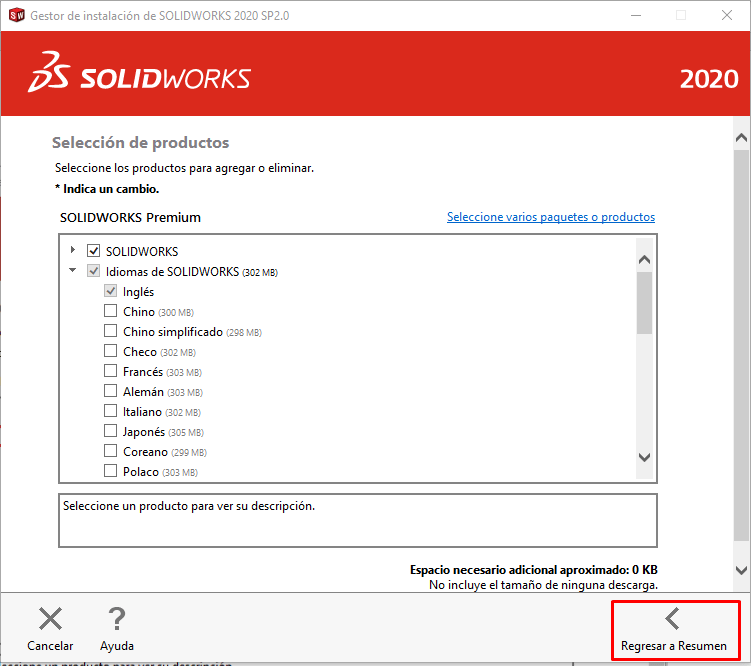Select the Japonés row label

144,432
